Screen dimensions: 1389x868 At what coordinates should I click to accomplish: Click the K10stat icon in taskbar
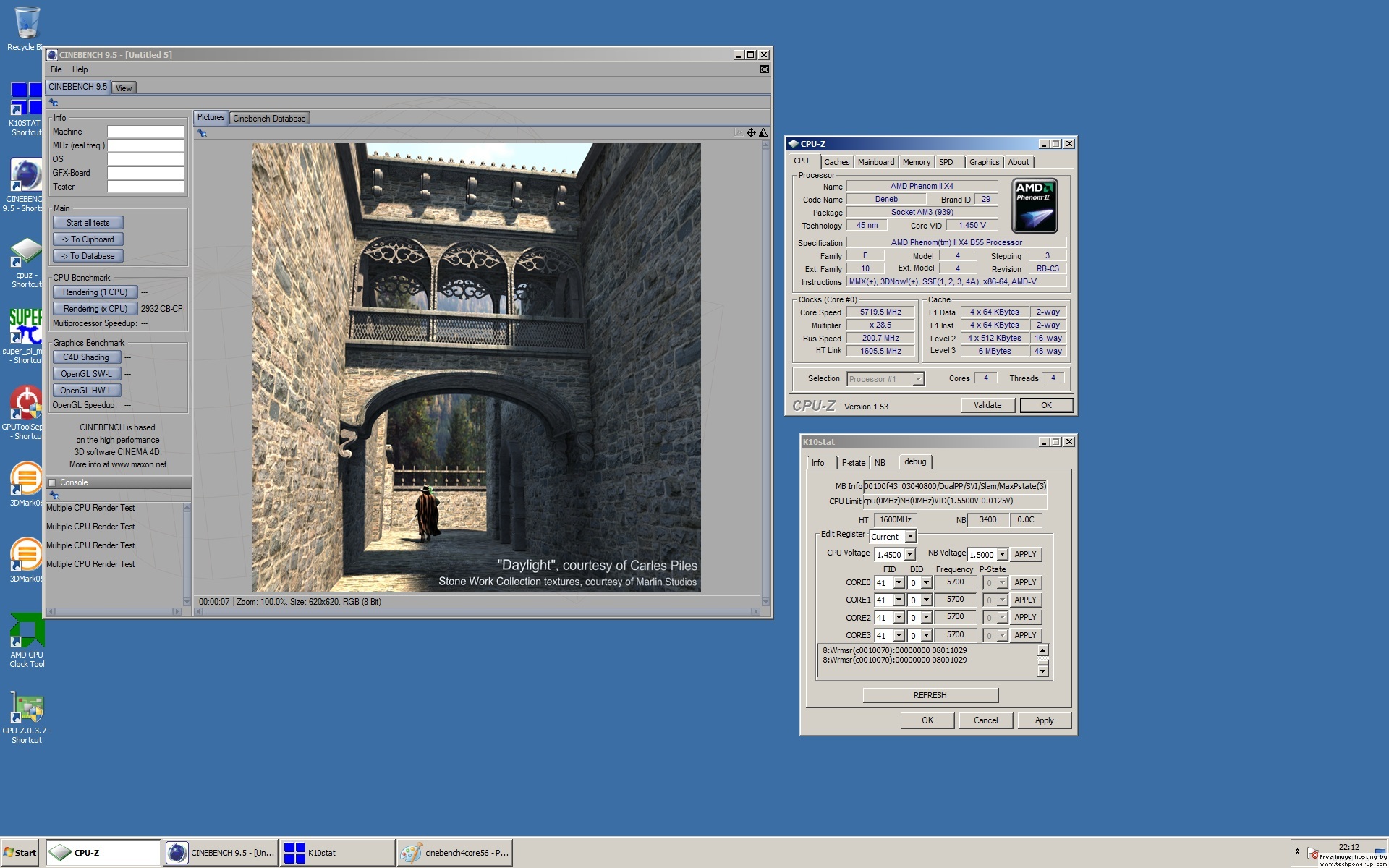tap(294, 853)
